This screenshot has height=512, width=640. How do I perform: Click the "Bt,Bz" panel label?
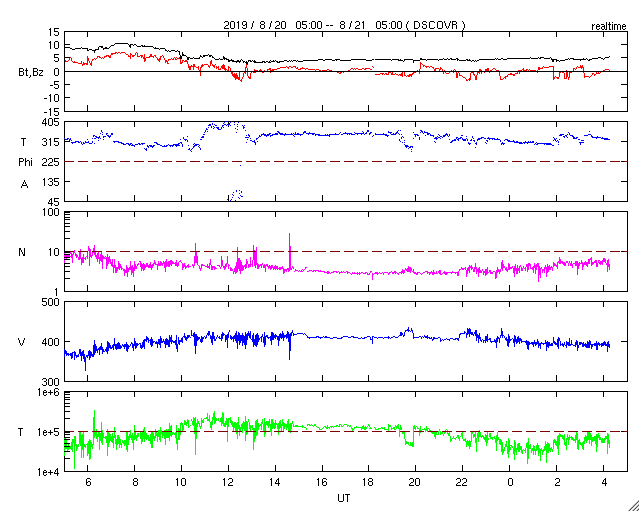[x=31, y=74]
